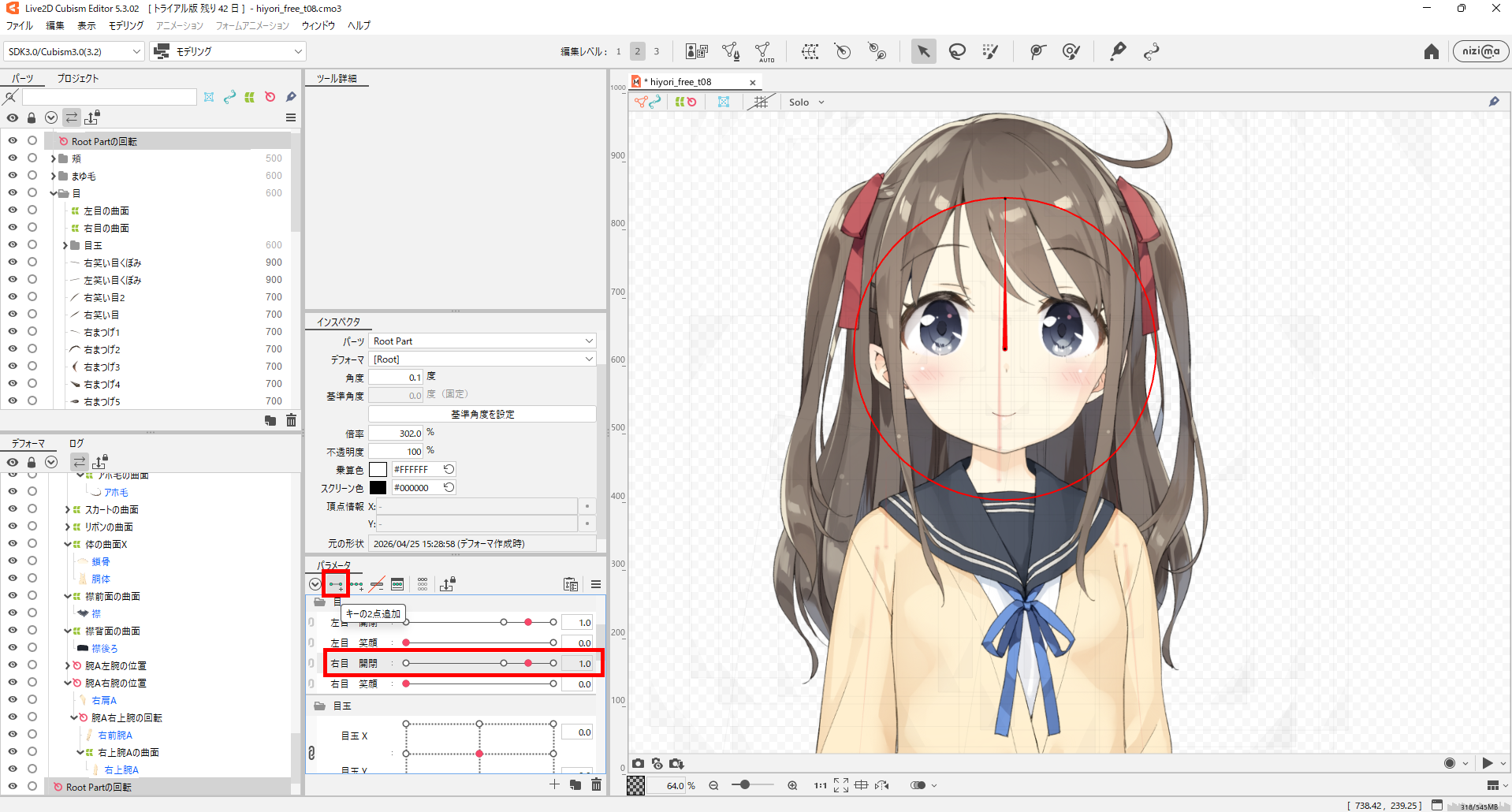The width and height of the screenshot is (1512, 812).
Task: Click the Add 2 key points icon
Action: pyautogui.click(x=337, y=585)
